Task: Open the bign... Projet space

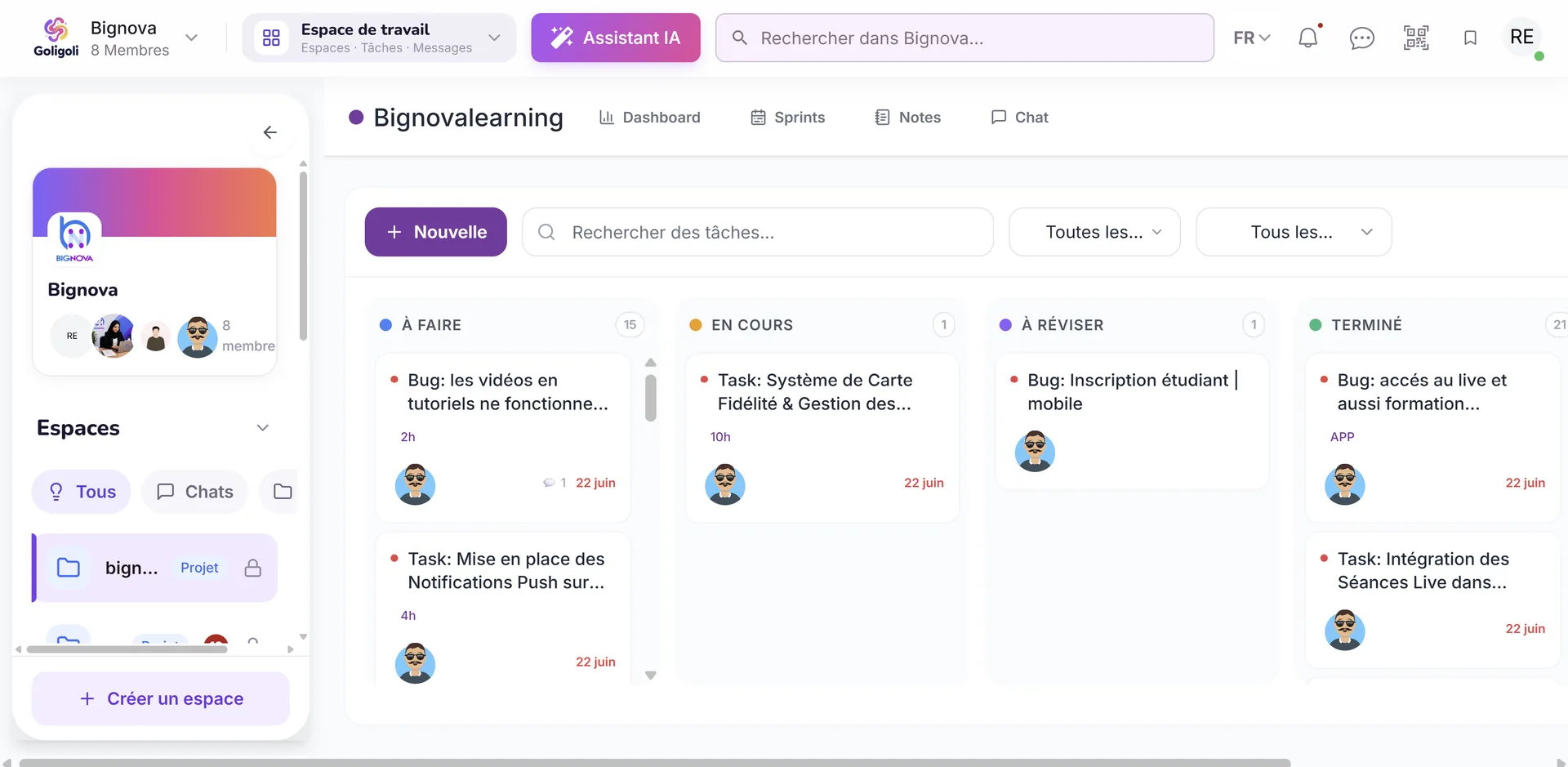Action: click(155, 568)
